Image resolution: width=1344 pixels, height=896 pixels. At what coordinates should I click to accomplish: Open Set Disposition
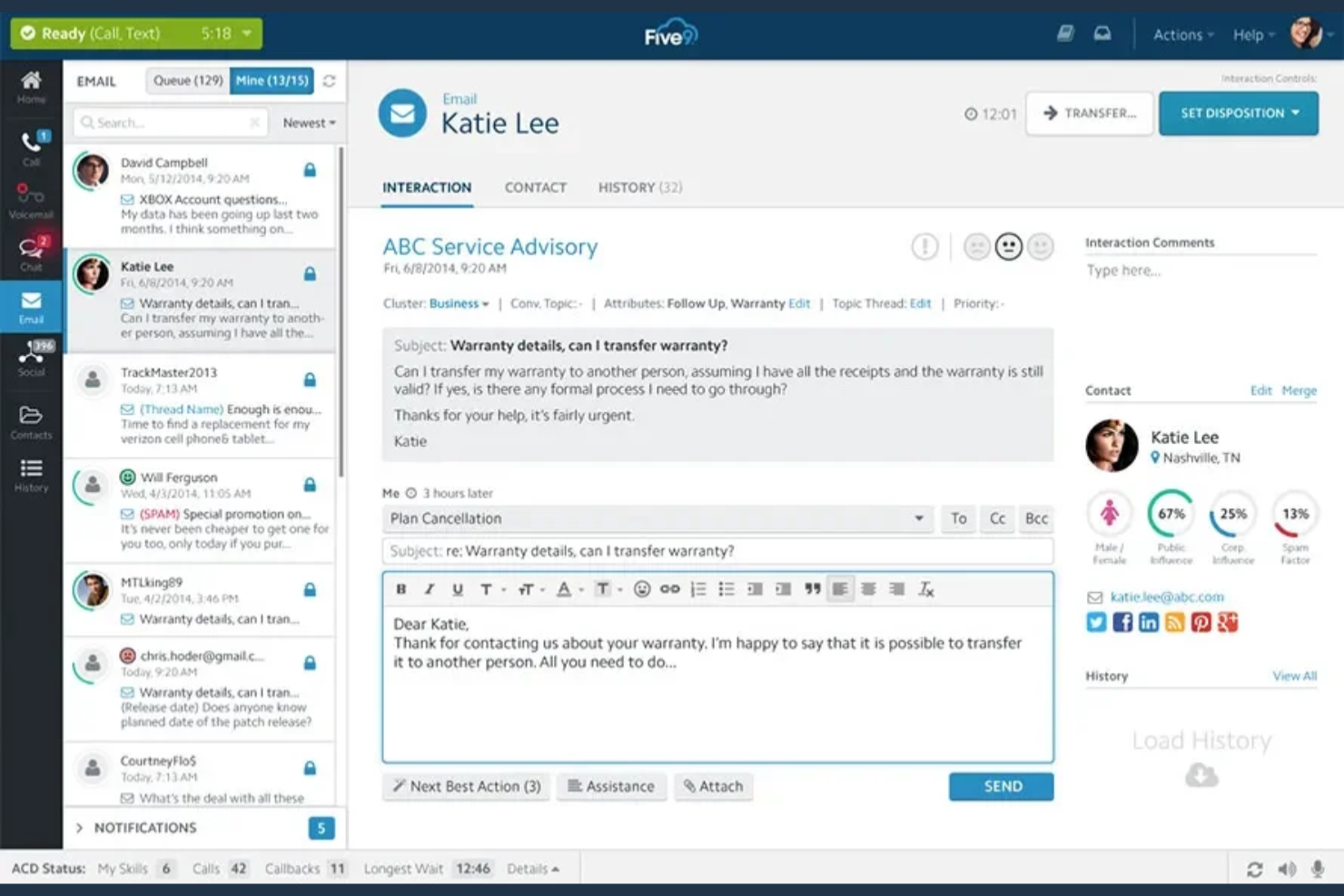(x=1238, y=113)
